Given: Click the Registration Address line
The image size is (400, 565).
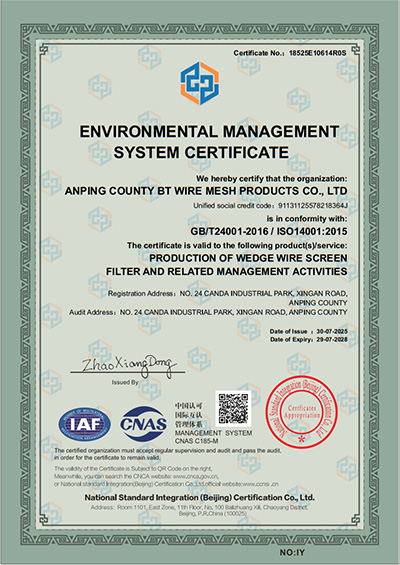Looking at the screenshot, I should (x=227, y=298).
